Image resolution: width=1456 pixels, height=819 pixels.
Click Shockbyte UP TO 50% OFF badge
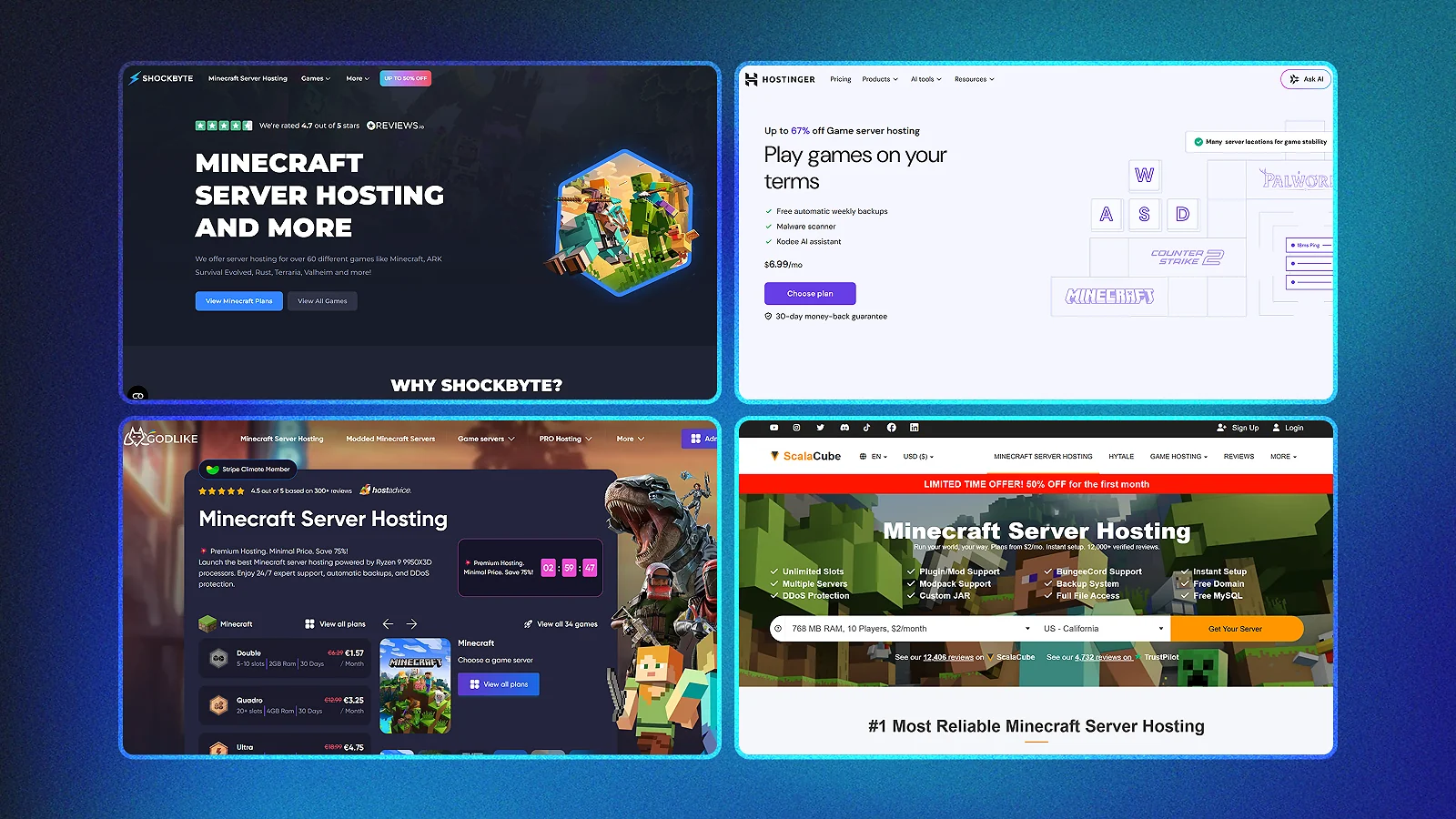tap(406, 78)
